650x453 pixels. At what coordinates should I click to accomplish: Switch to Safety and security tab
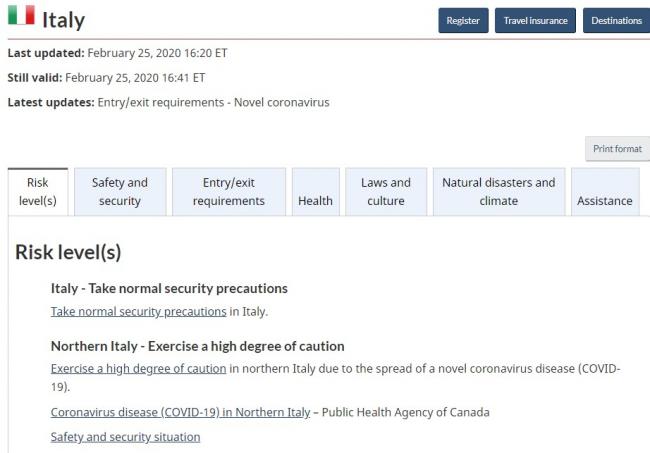click(x=120, y=192)
